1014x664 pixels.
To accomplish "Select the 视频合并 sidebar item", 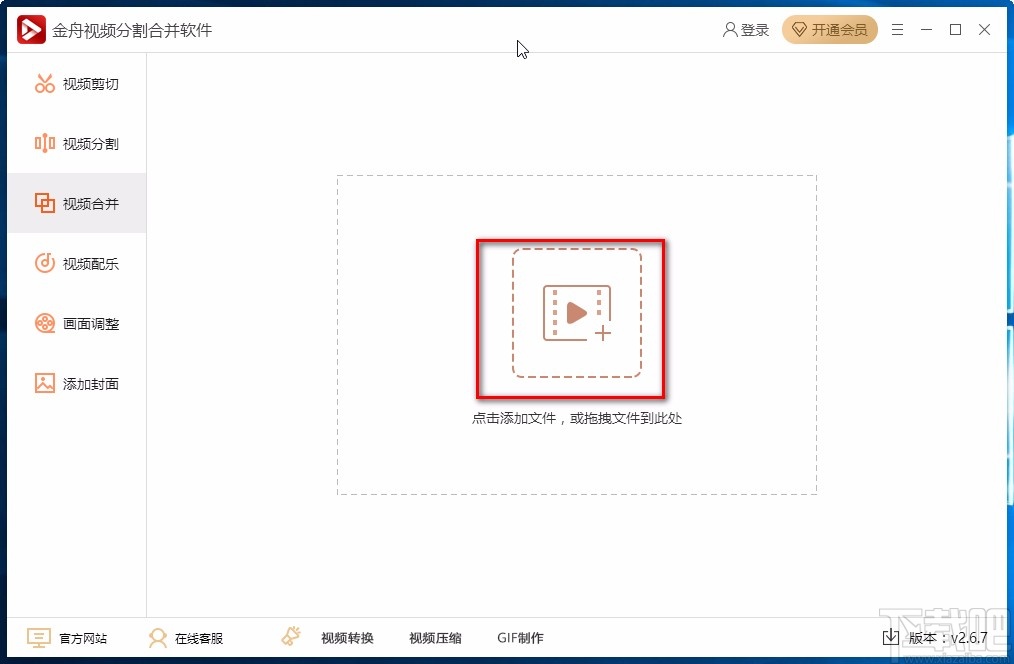I will coord(77,203).
